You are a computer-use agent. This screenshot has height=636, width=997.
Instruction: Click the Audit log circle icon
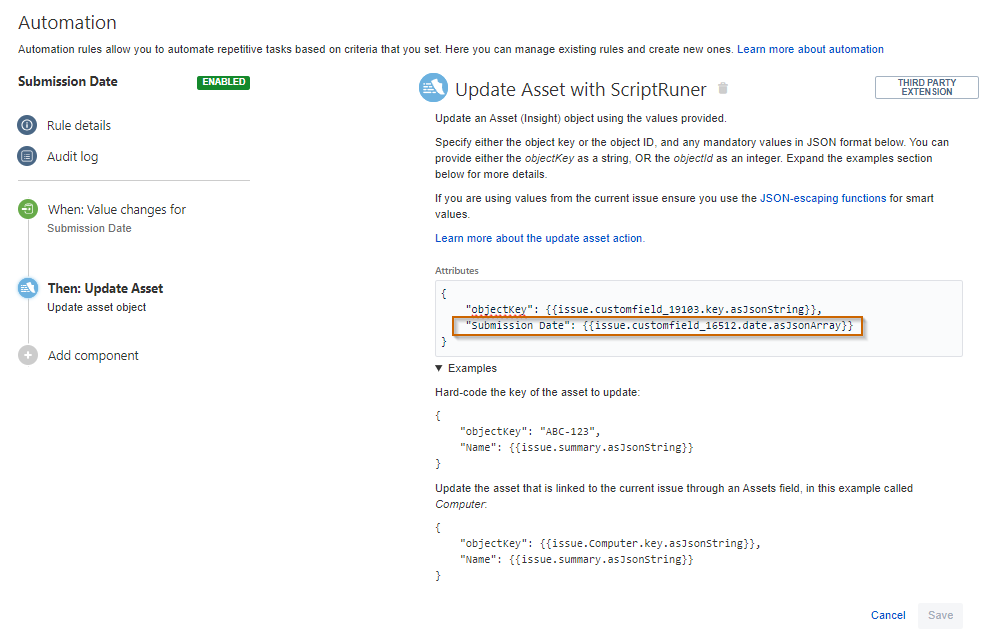tap(27, 155)
